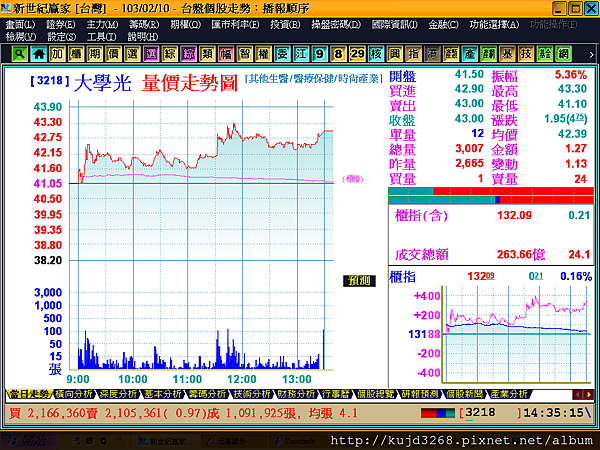Select the cyan 委 toolbar button
Viewport: 600px width, 450px height.
coord(282,54)
